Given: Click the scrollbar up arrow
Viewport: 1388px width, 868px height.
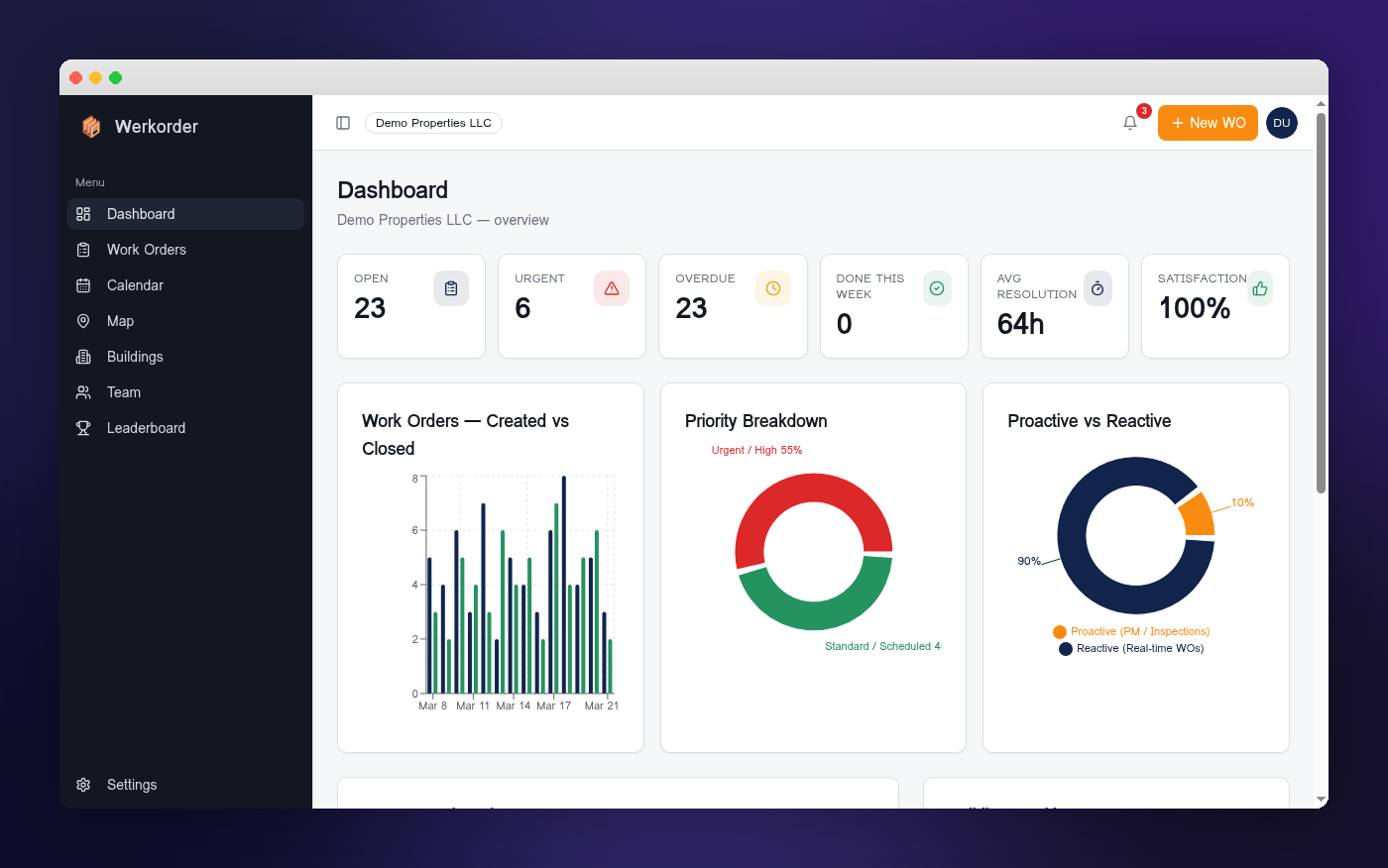Looking at the screenshot, I should (x=1321, y=104).
